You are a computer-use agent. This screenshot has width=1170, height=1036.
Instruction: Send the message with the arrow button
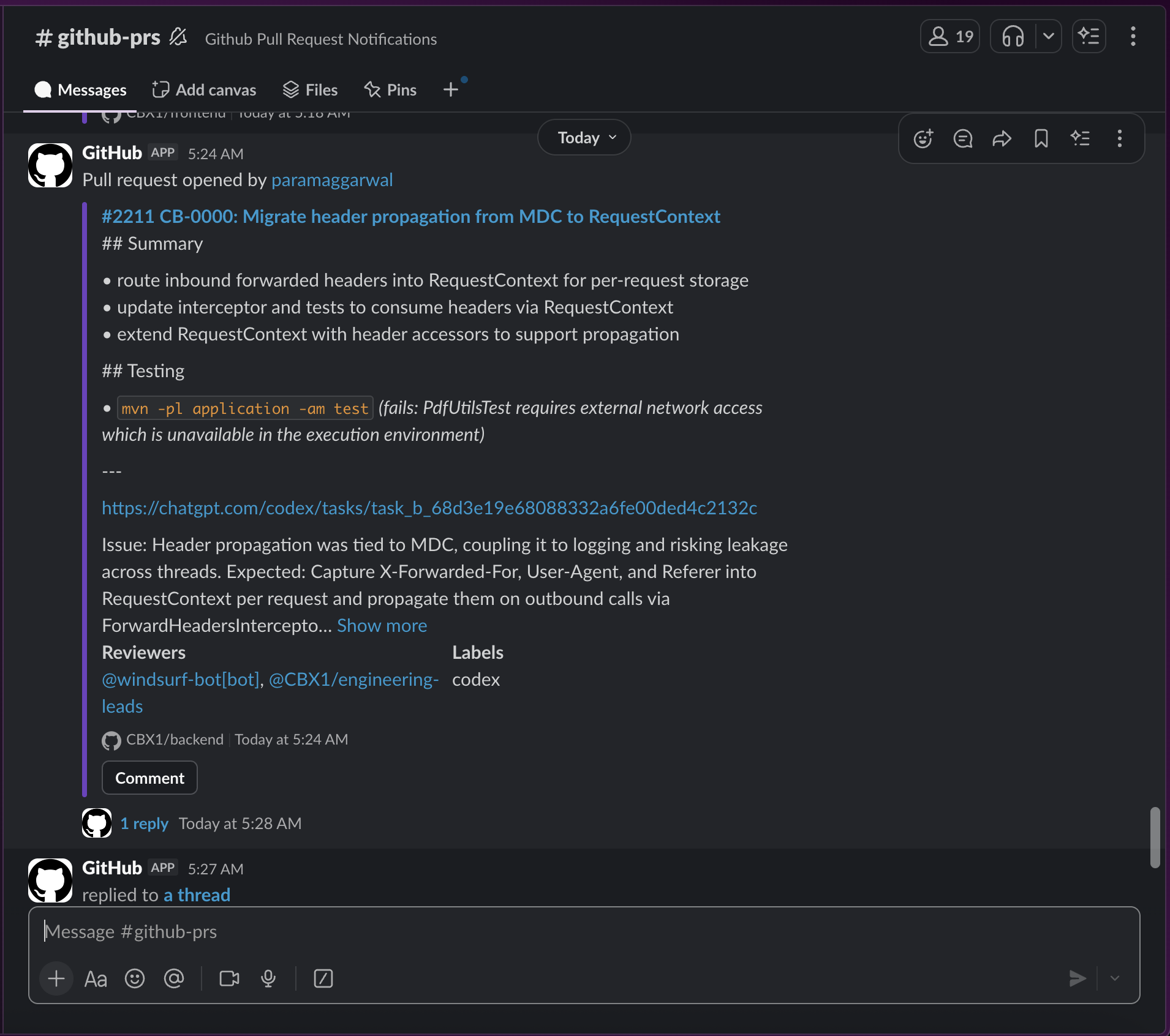1078,978
